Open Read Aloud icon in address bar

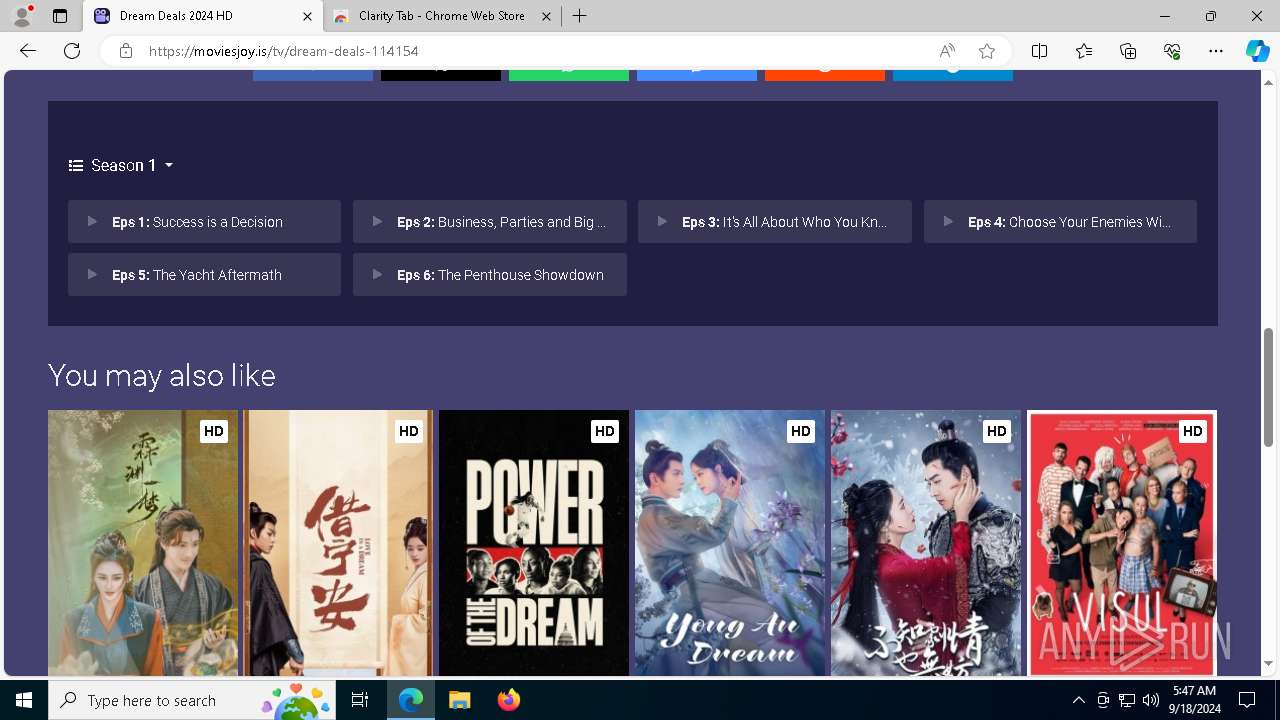point(947,51)
